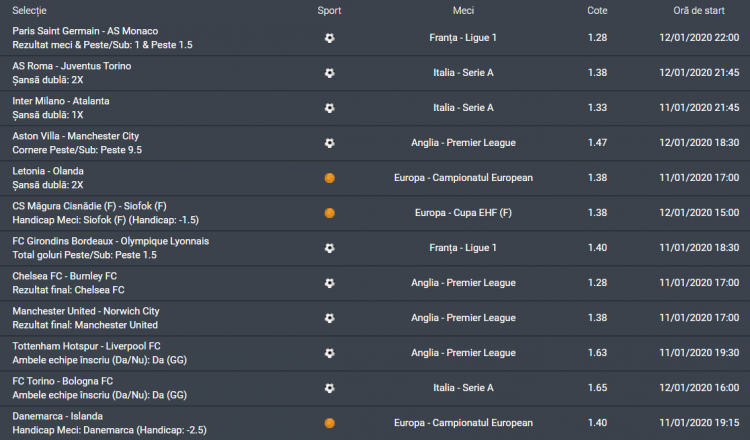Click the Oră de start column header
This screenshot has width=750, height=440.
click(700, 10)
